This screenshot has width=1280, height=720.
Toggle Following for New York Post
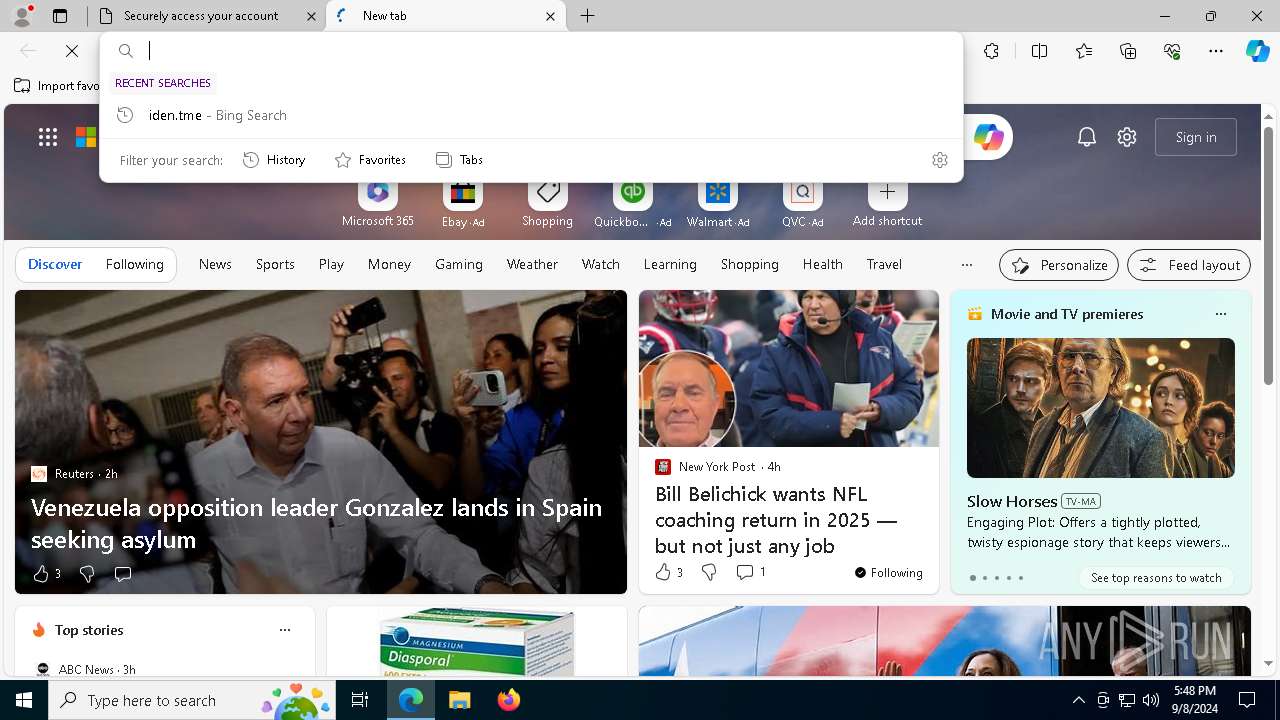coord(889,573)
